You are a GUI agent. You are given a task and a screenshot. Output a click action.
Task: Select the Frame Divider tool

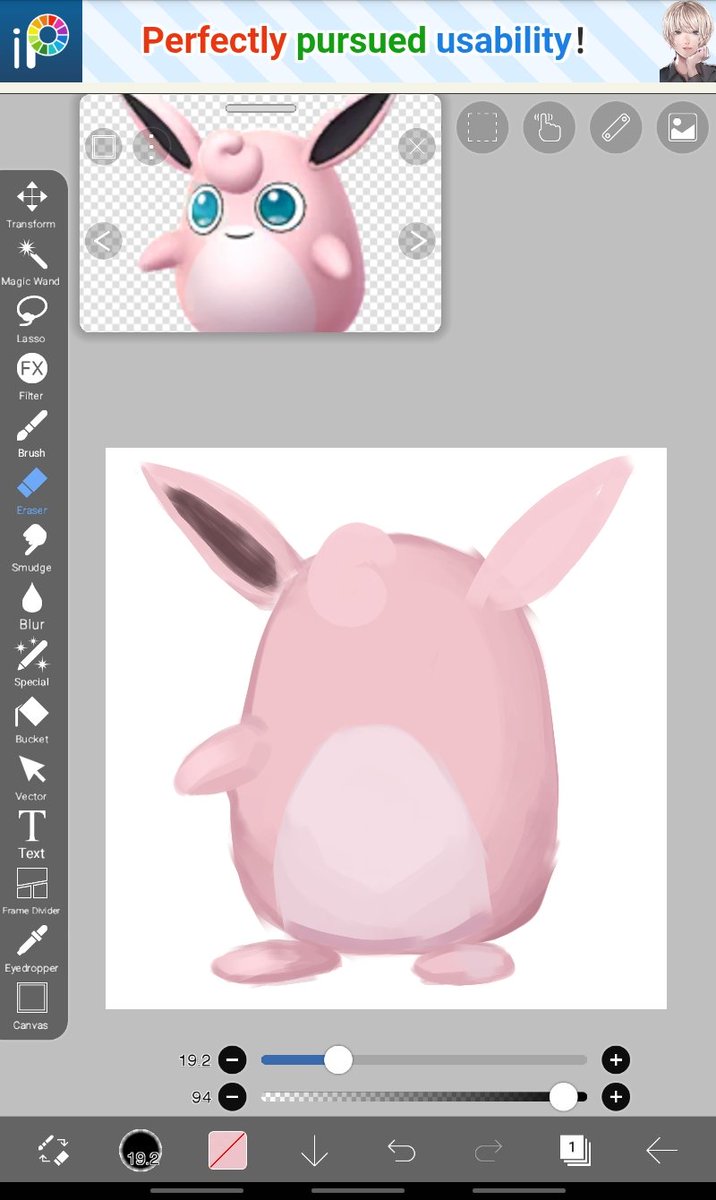click(32, 892)
